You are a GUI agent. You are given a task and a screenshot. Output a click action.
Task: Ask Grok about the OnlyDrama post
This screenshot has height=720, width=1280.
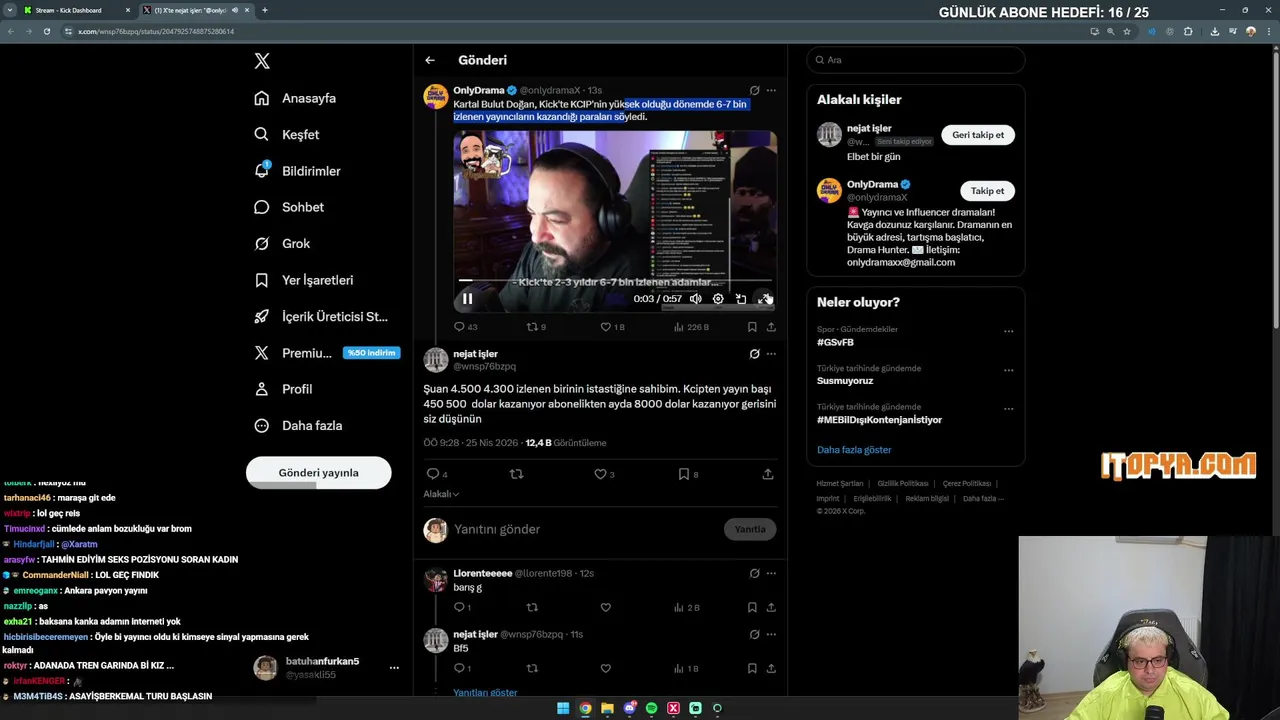coord(755,90)
